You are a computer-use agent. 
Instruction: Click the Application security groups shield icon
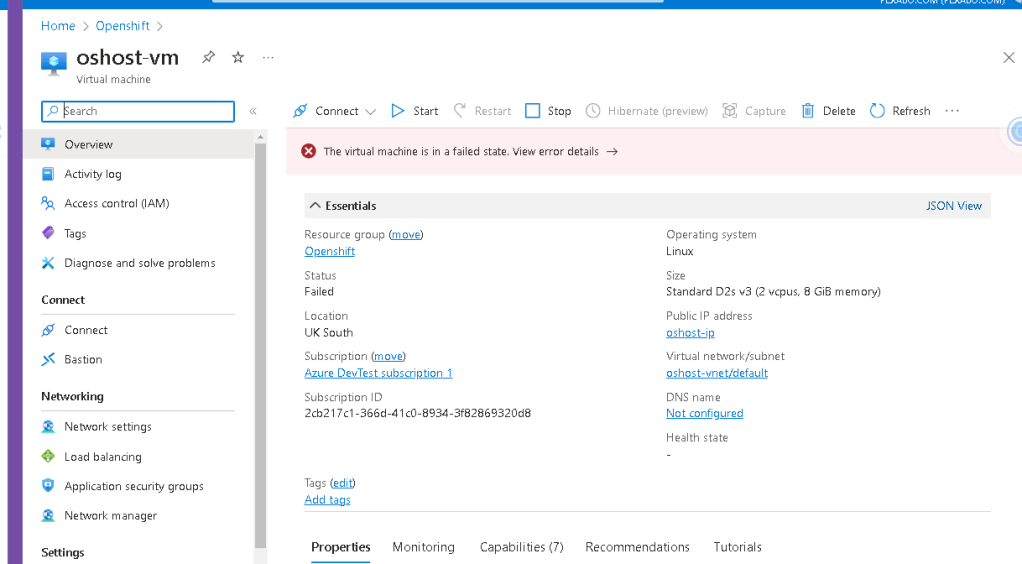48,486
